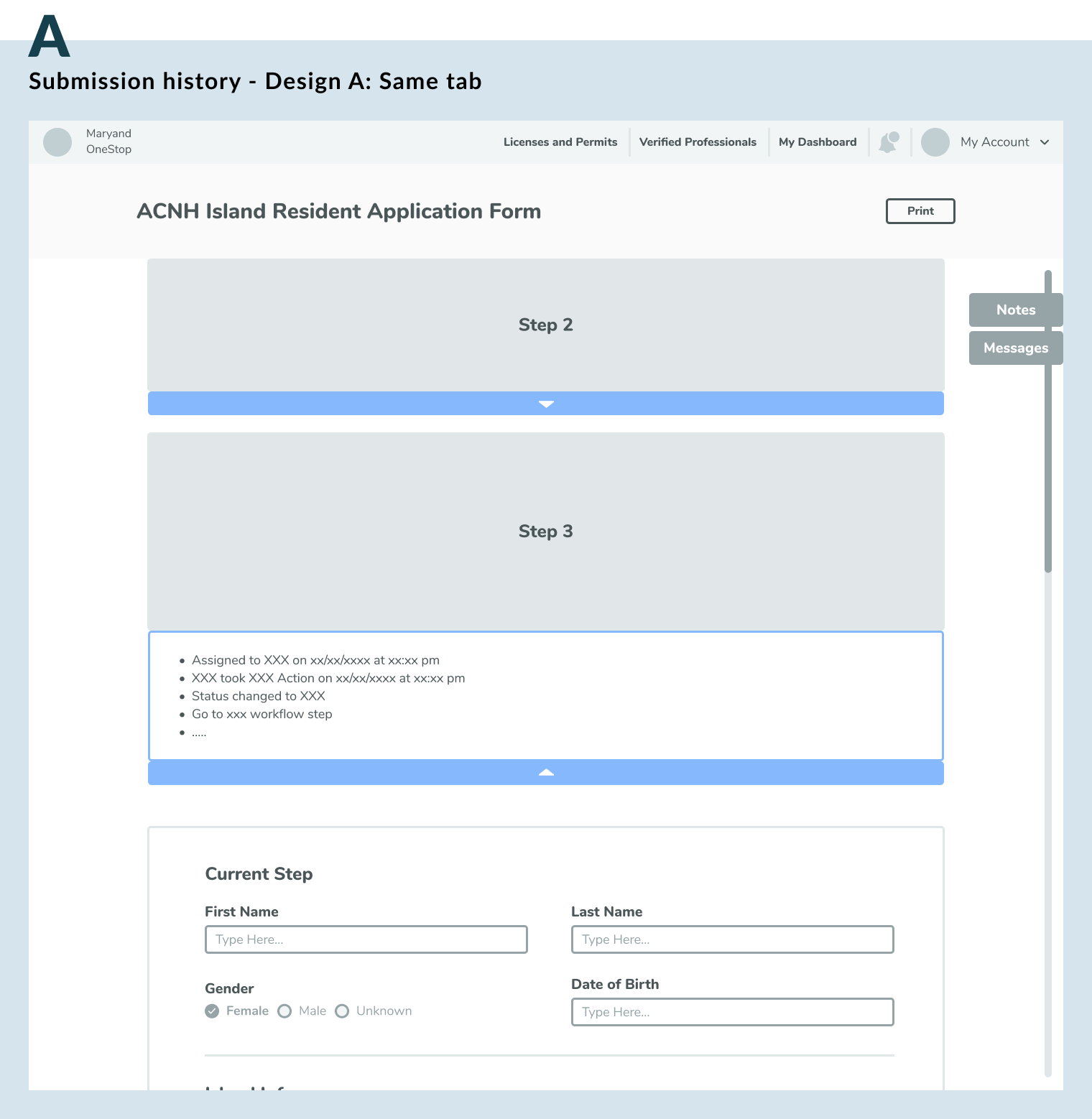Open the Notes side panel

1015,310
